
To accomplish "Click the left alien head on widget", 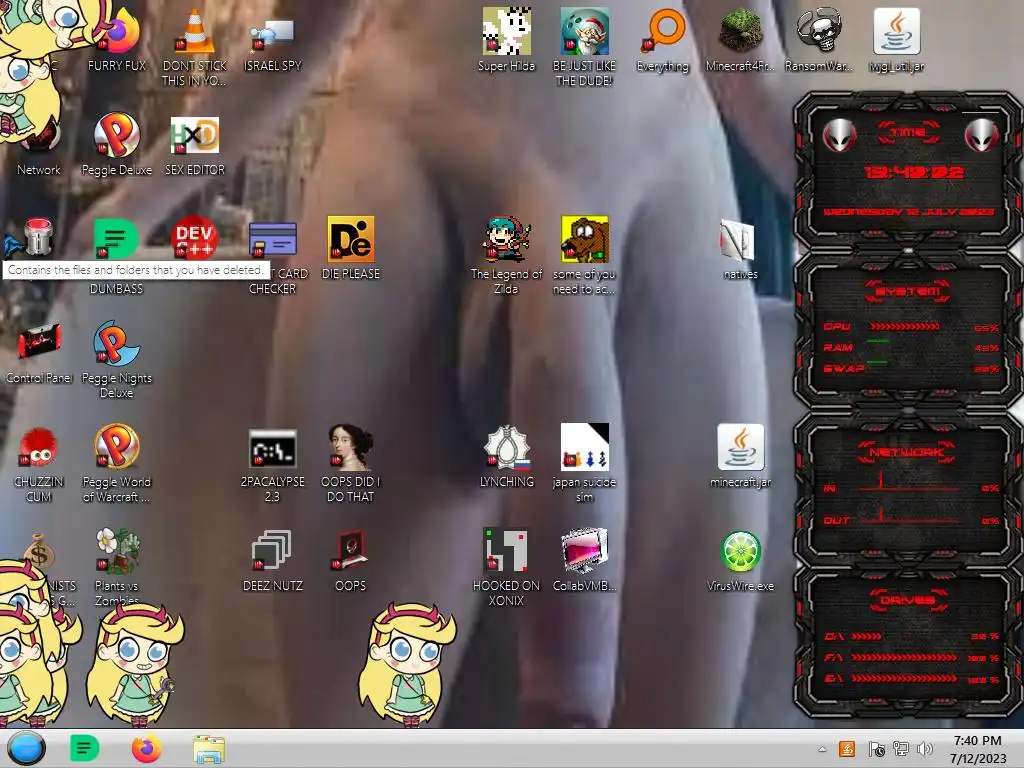I will 839,135.
